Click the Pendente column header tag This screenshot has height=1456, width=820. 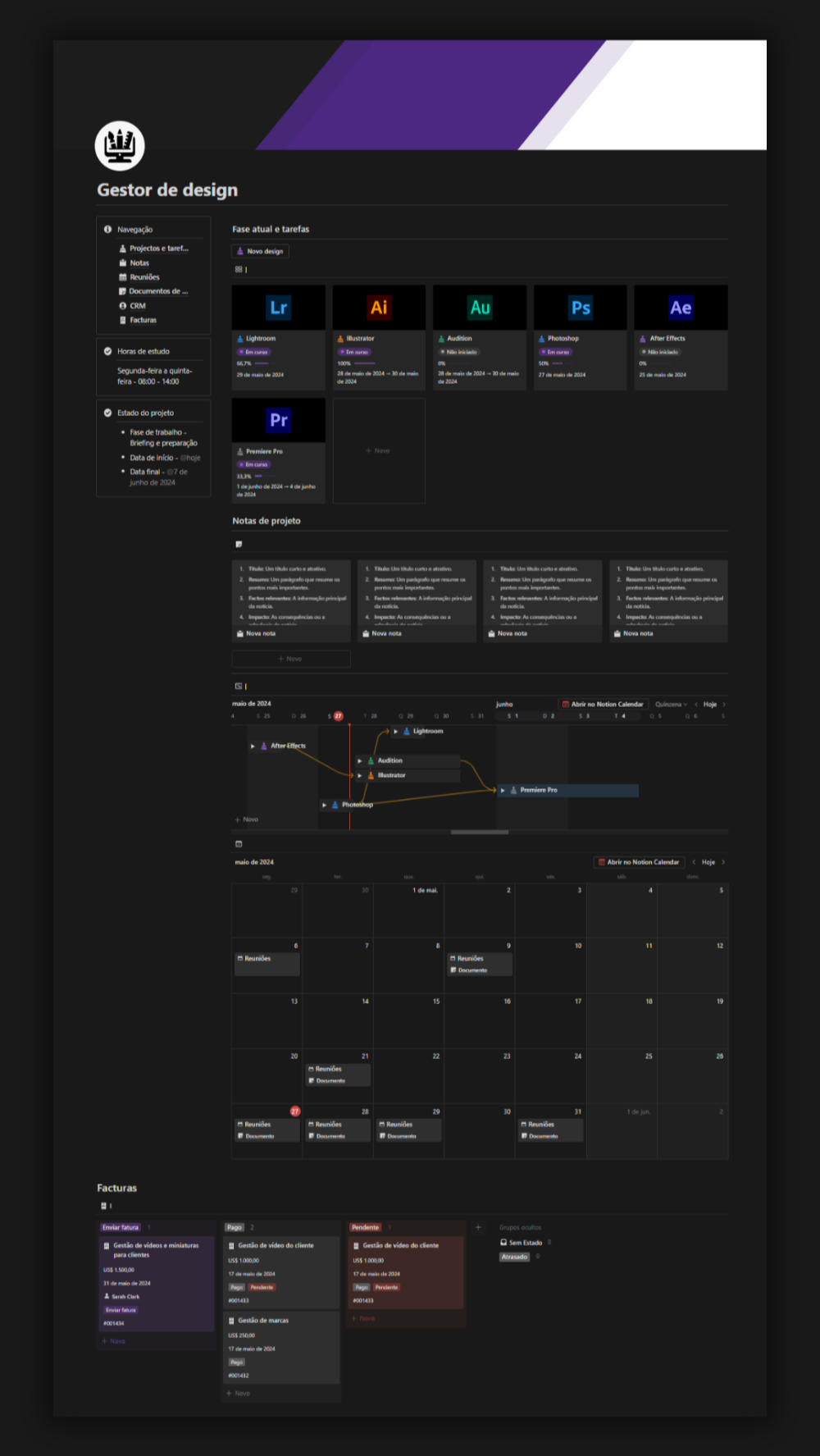tap(366, 1227)
